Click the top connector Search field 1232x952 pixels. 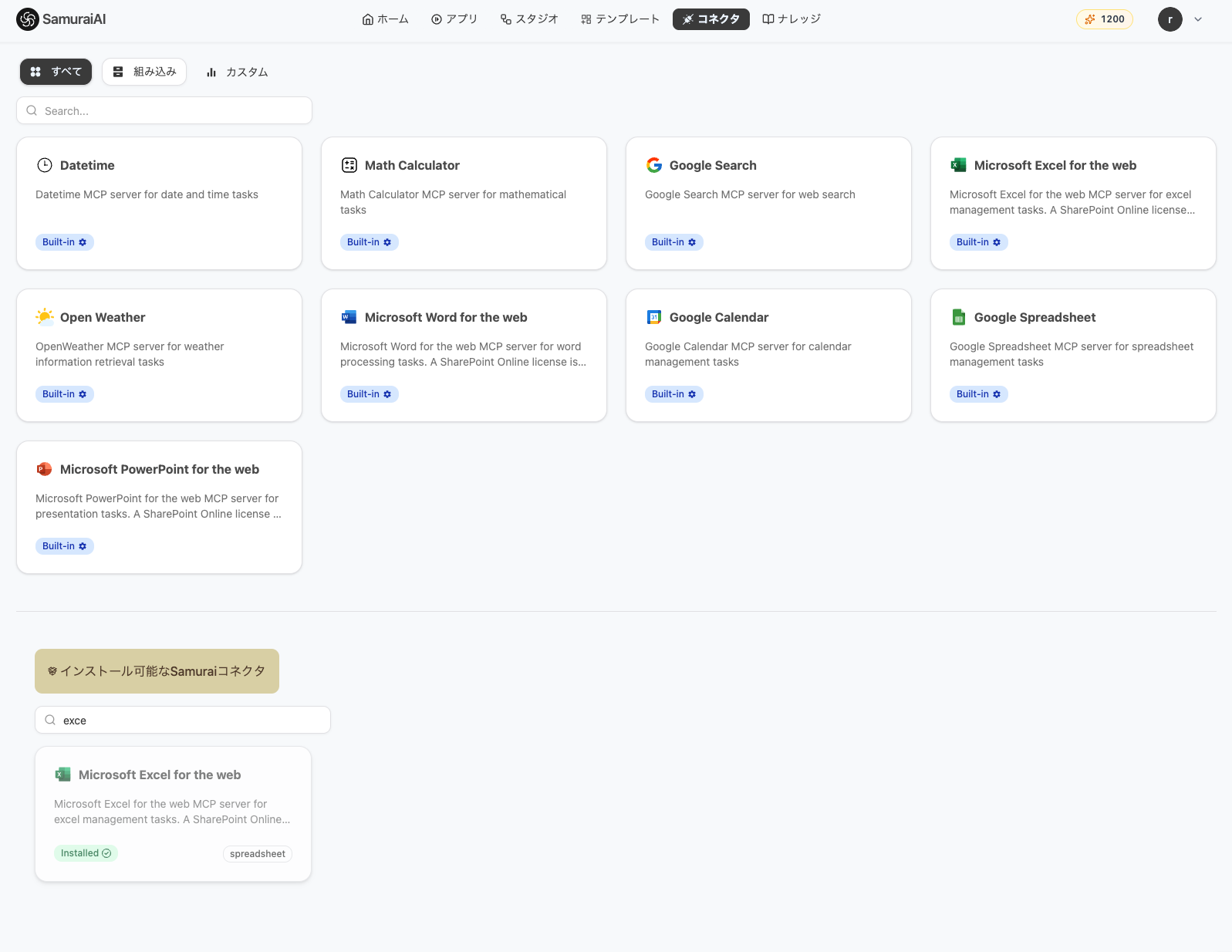164,110
